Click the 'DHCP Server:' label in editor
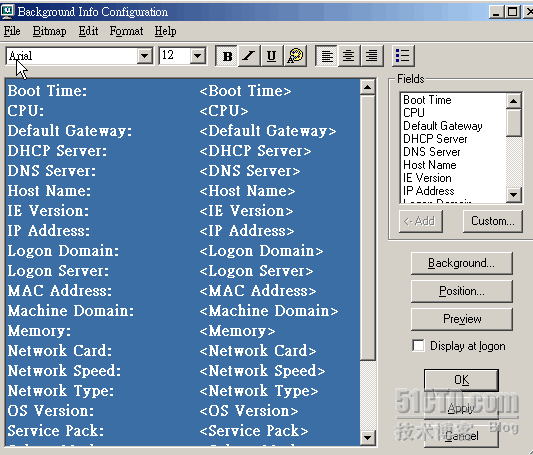The height and width of the screenshot is (455, 533). [57, 151]
